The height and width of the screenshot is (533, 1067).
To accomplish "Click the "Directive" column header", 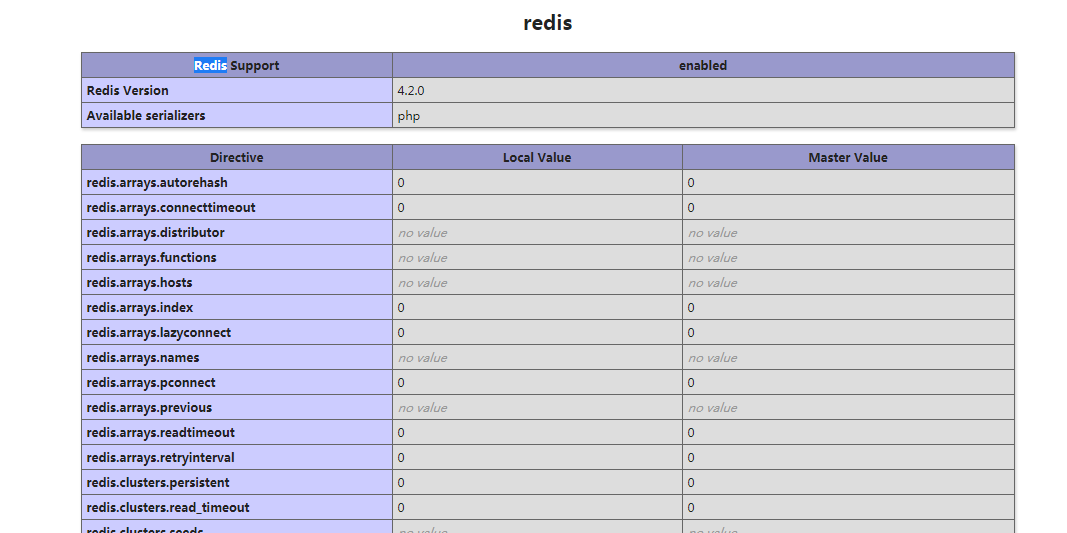I will [x=237, y=157].
